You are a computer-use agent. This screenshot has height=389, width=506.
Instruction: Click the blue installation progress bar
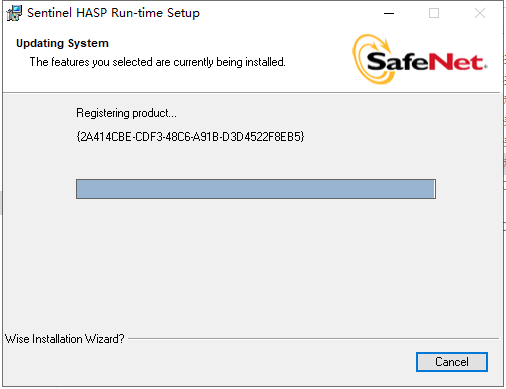tap(256, 189)
